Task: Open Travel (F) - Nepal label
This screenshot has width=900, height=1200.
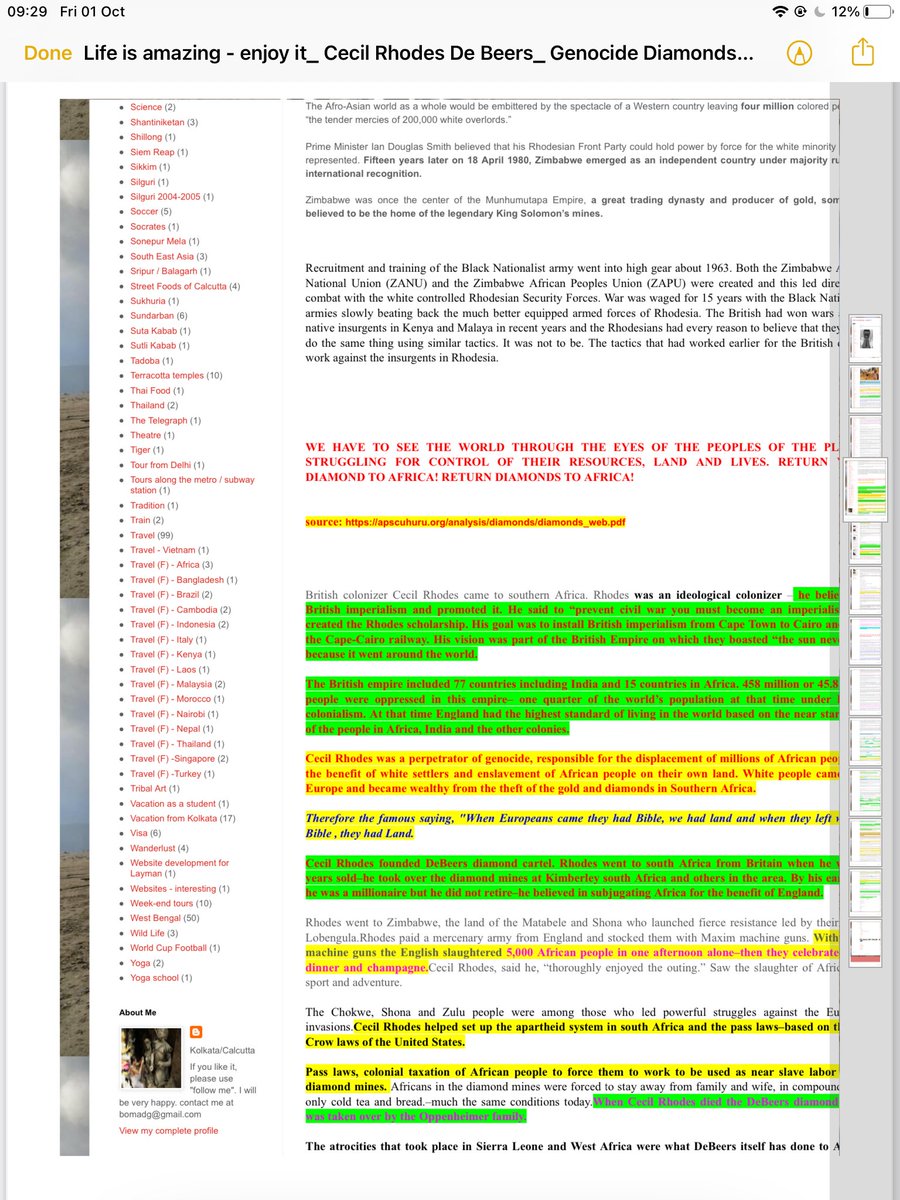Action: tap(165, 730)
